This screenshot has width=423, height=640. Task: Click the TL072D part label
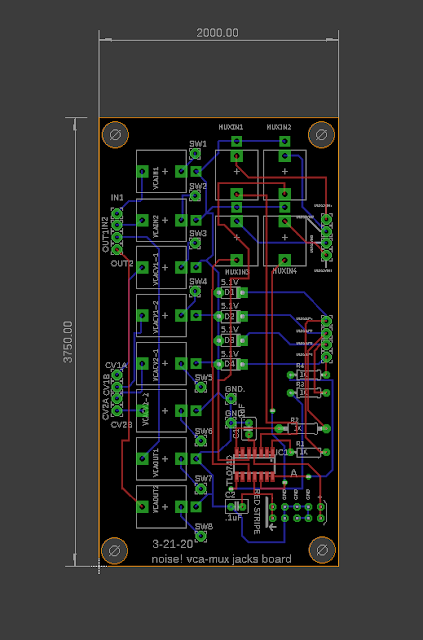[229, 471]
